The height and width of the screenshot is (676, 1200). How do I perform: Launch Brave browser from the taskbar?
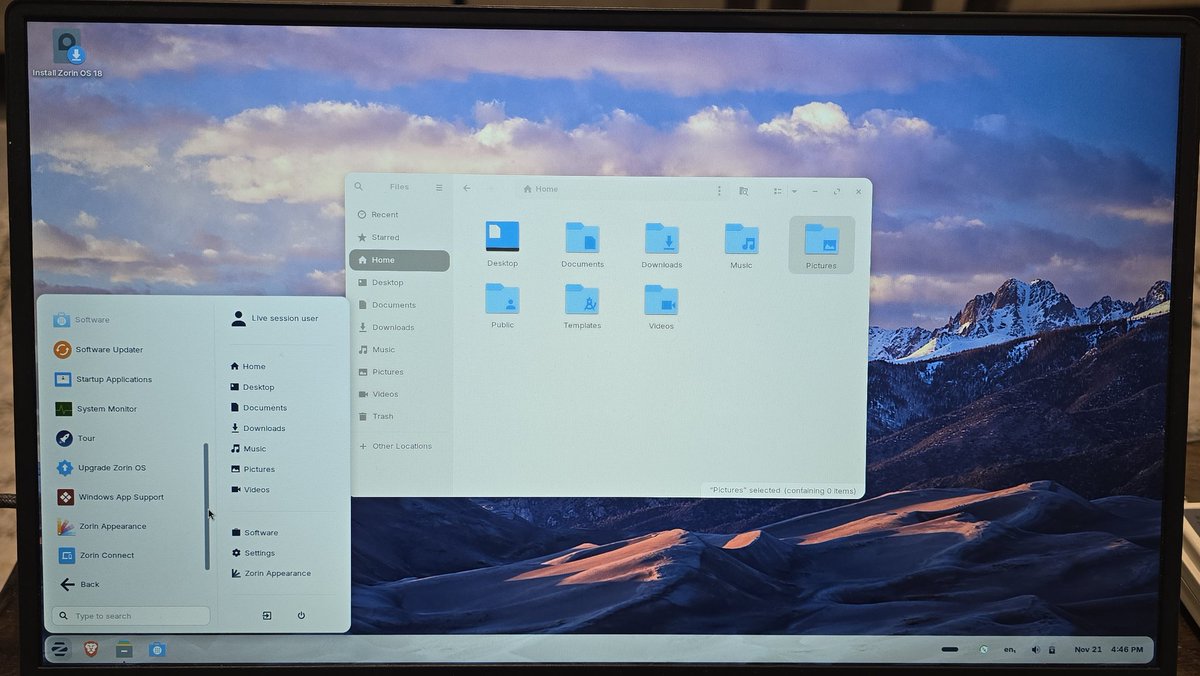tap(91, 649)
